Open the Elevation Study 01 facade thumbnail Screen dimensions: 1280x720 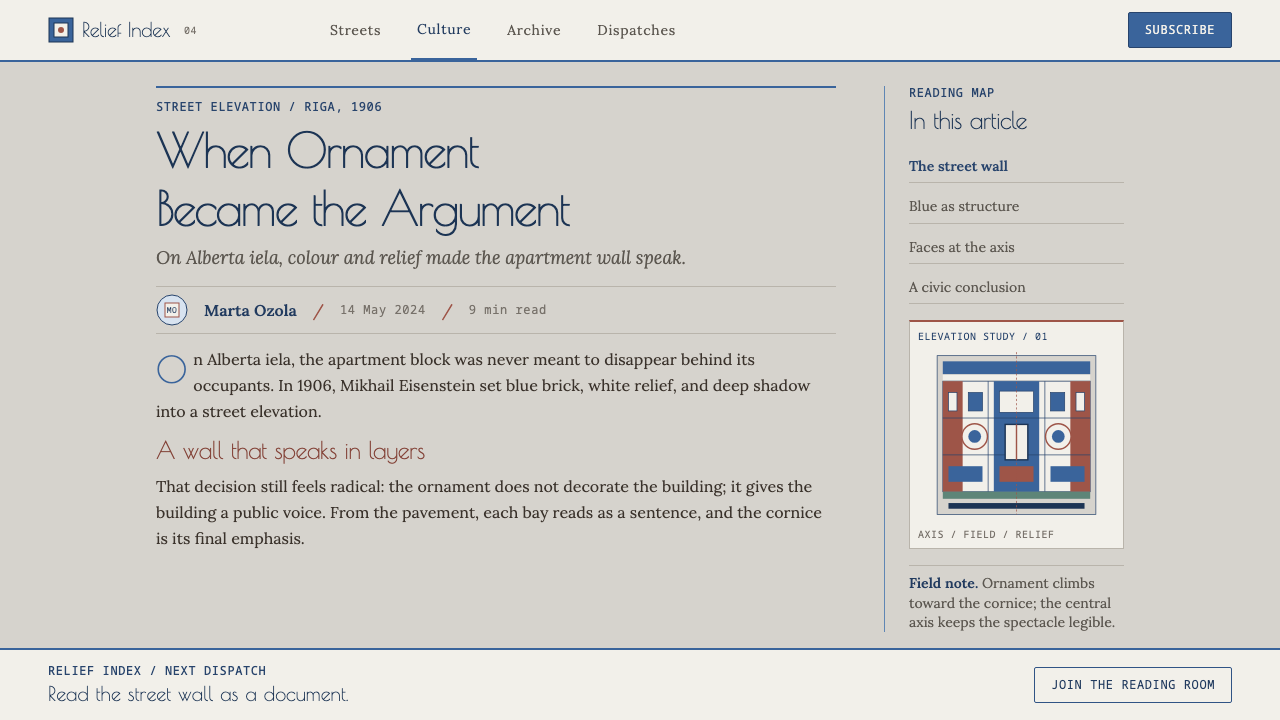point(1016,435)
